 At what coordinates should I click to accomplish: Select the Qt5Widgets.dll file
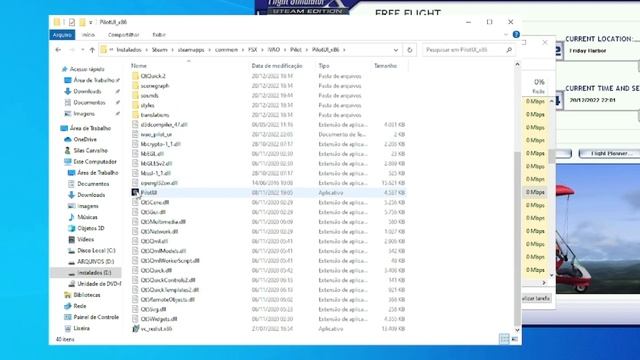(x=159, y=319)
